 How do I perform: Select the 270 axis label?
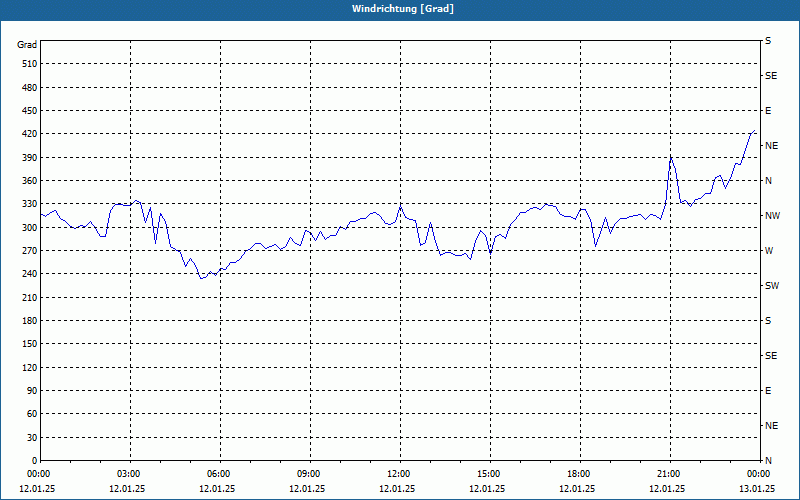pyautogui.click(x=30, y=251)
